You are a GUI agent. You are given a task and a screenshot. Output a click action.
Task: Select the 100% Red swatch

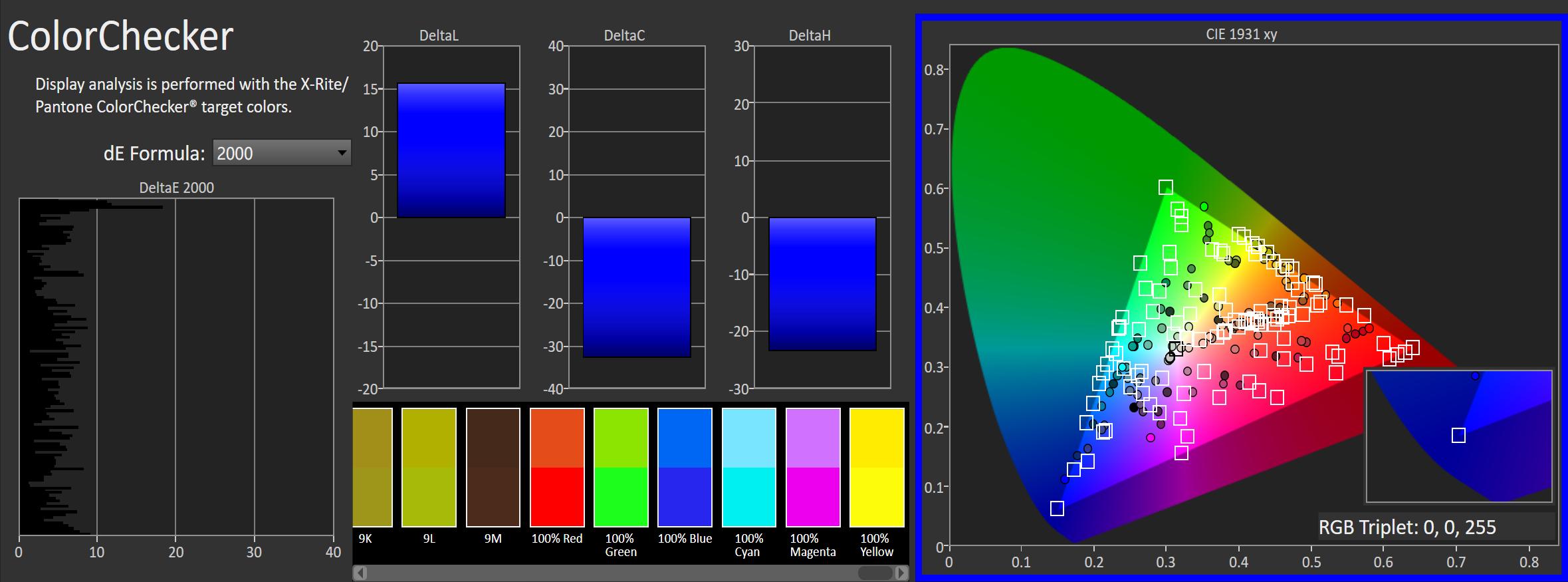pos(557,467)
